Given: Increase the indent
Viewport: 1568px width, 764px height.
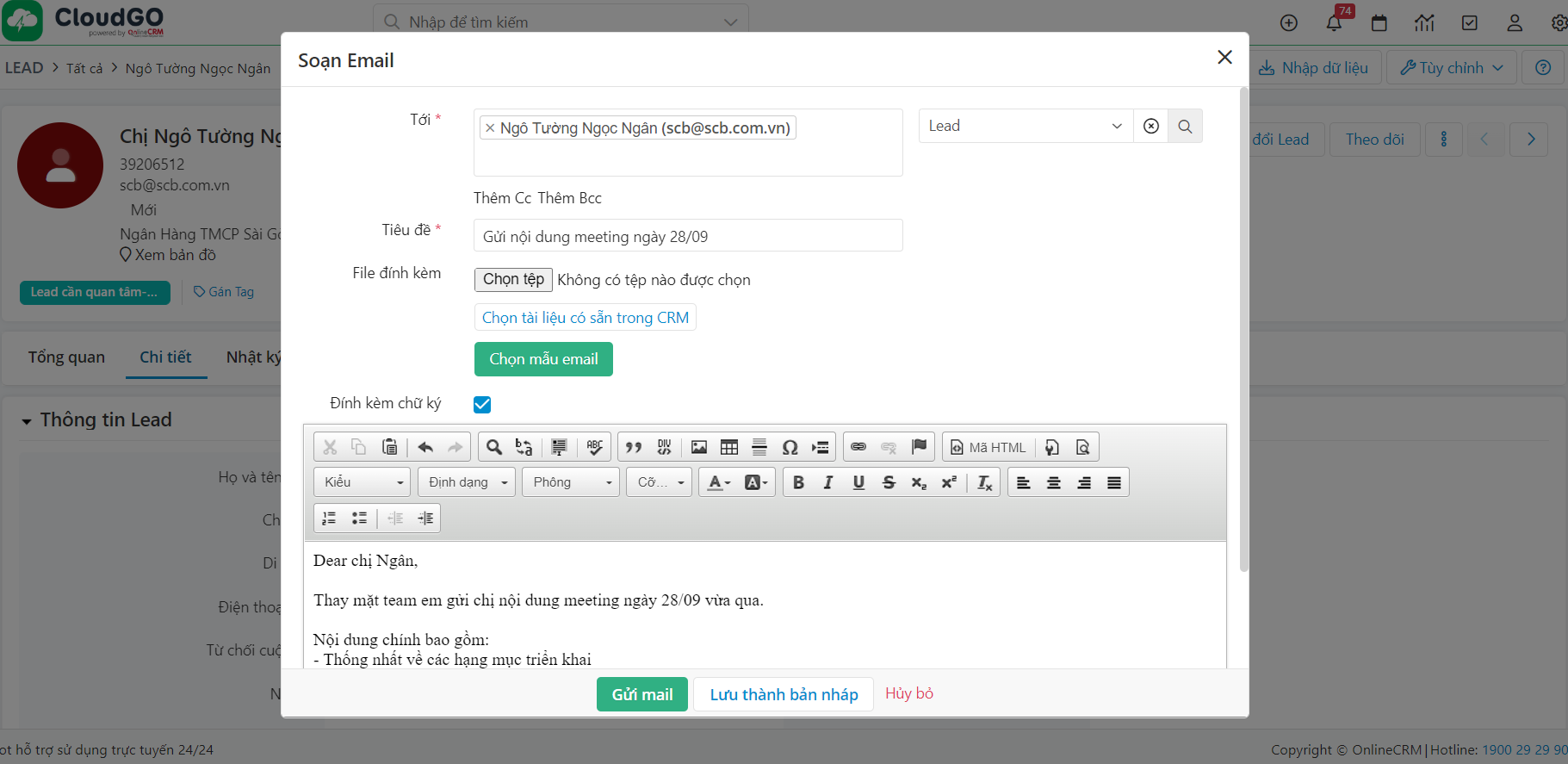Looking at the screenshot, I should click(425, 518).
